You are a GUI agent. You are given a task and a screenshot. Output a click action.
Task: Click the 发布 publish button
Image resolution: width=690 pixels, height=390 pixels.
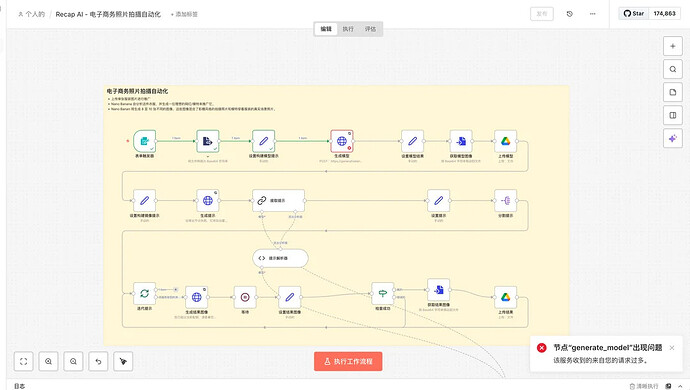[542, 14]
